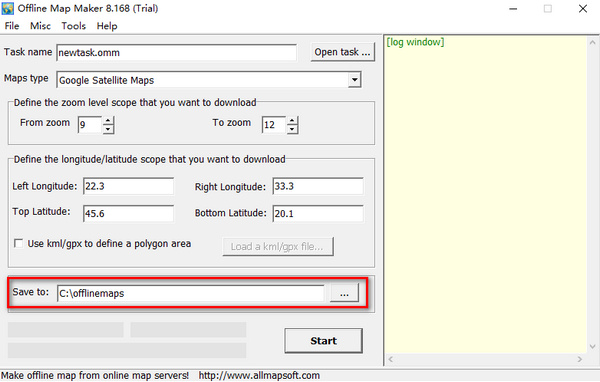This screenshot has width=600, height=382.
Task: Expand the Maps type dropdown
Action: [x=355, y=80]
